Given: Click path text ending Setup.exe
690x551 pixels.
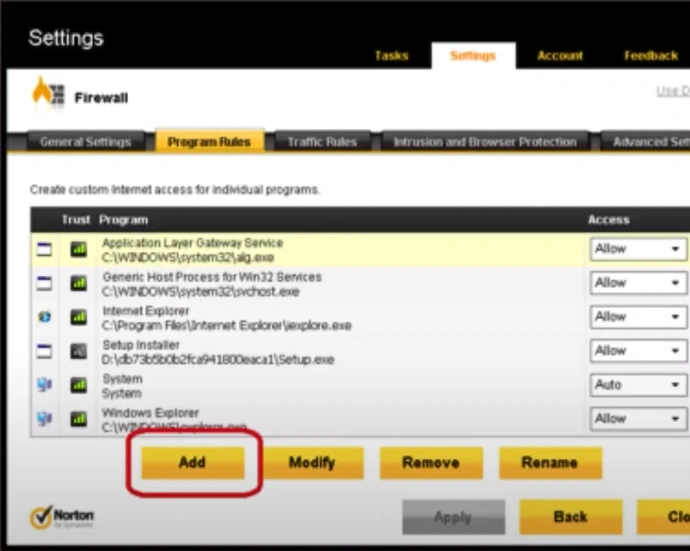Looking at the screenshot, I should 218,360.
